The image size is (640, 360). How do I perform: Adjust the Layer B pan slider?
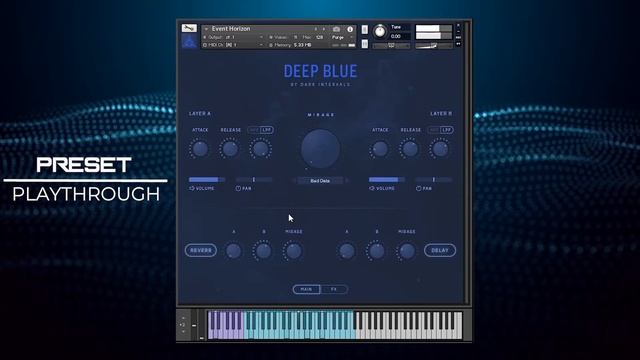click(434, 180)
